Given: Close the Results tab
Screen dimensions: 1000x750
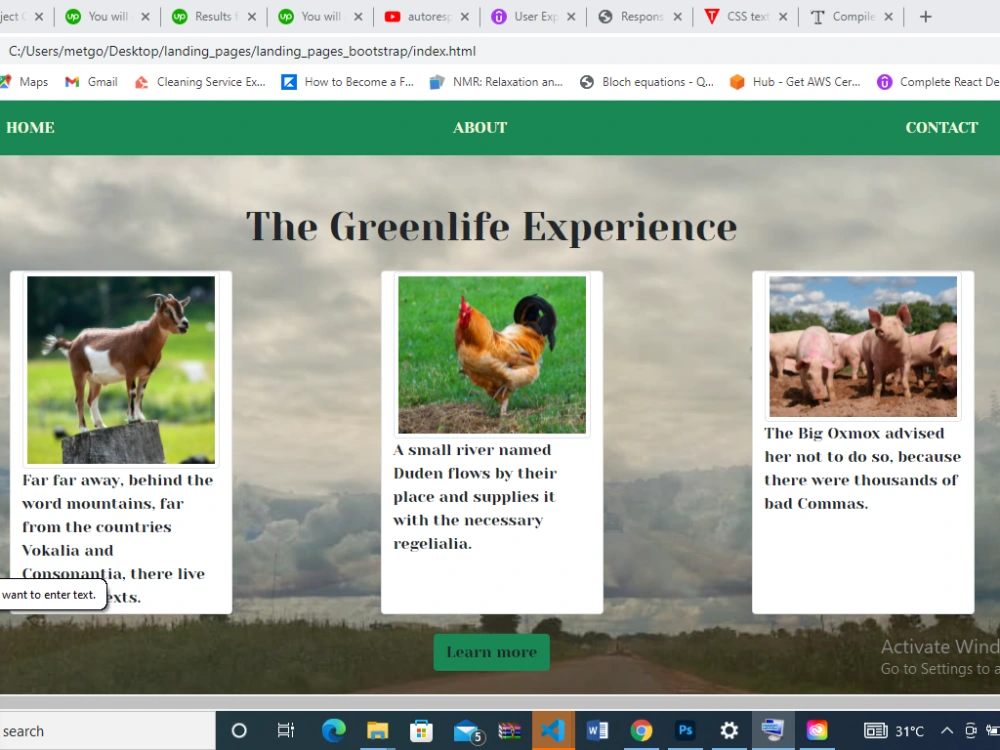Looking at the screenshot, I should pos(252,17).
